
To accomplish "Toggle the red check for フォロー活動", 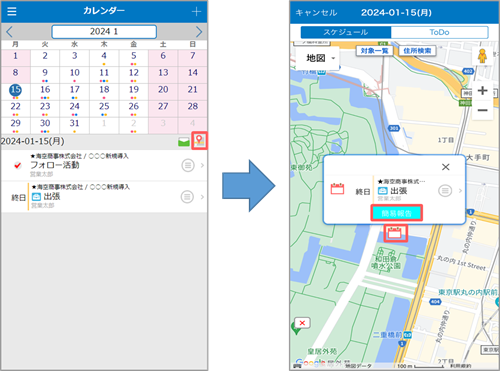I will (18, 165).
